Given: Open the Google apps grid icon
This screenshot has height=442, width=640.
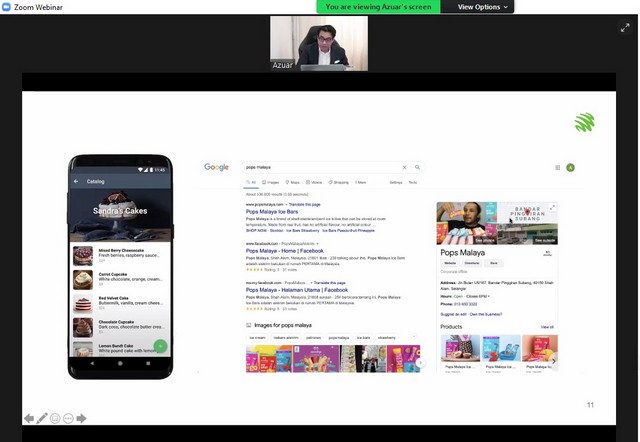Looking at the screenshot, I should click(558, 168).
